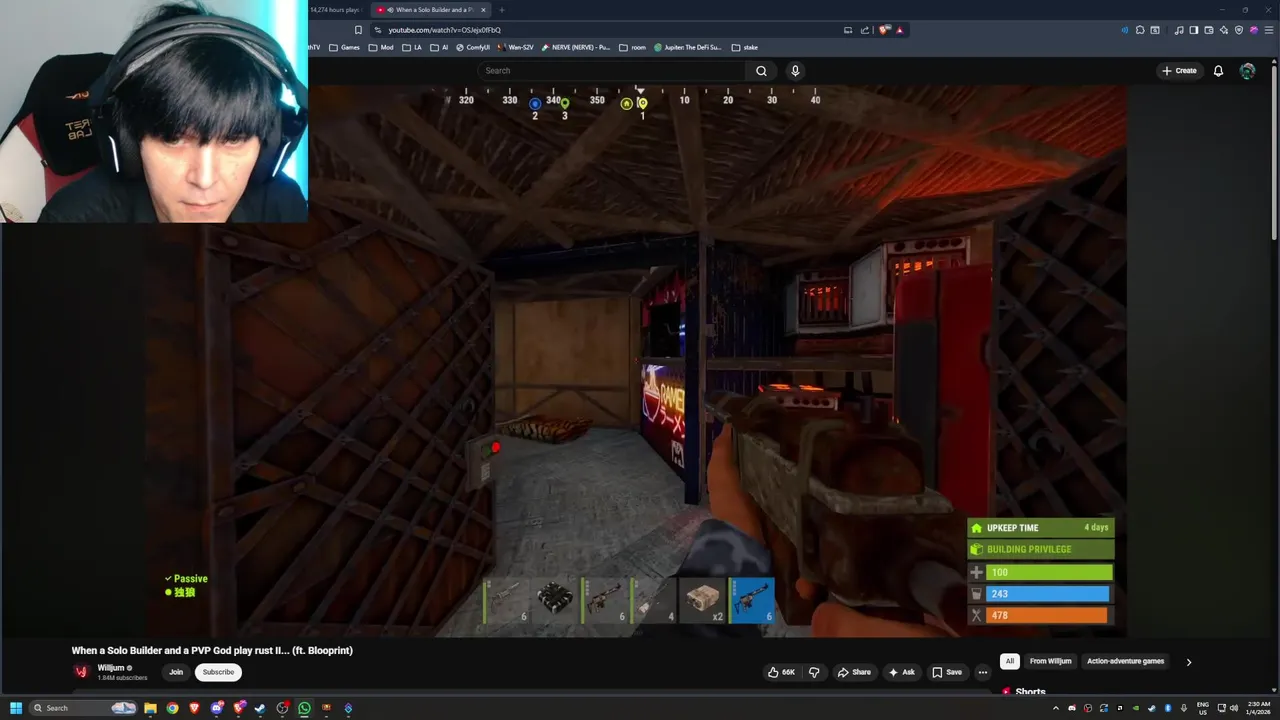The height and width of the screenshot is (720, 1280).
Task: Open the AI bookmarks folder
Action: point(439,47)
